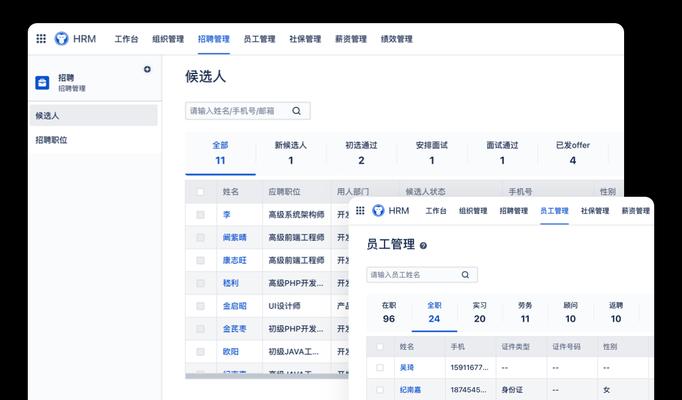
Task: Click the help question mark beside the 员工管理 title
Action: pos(423,246)
